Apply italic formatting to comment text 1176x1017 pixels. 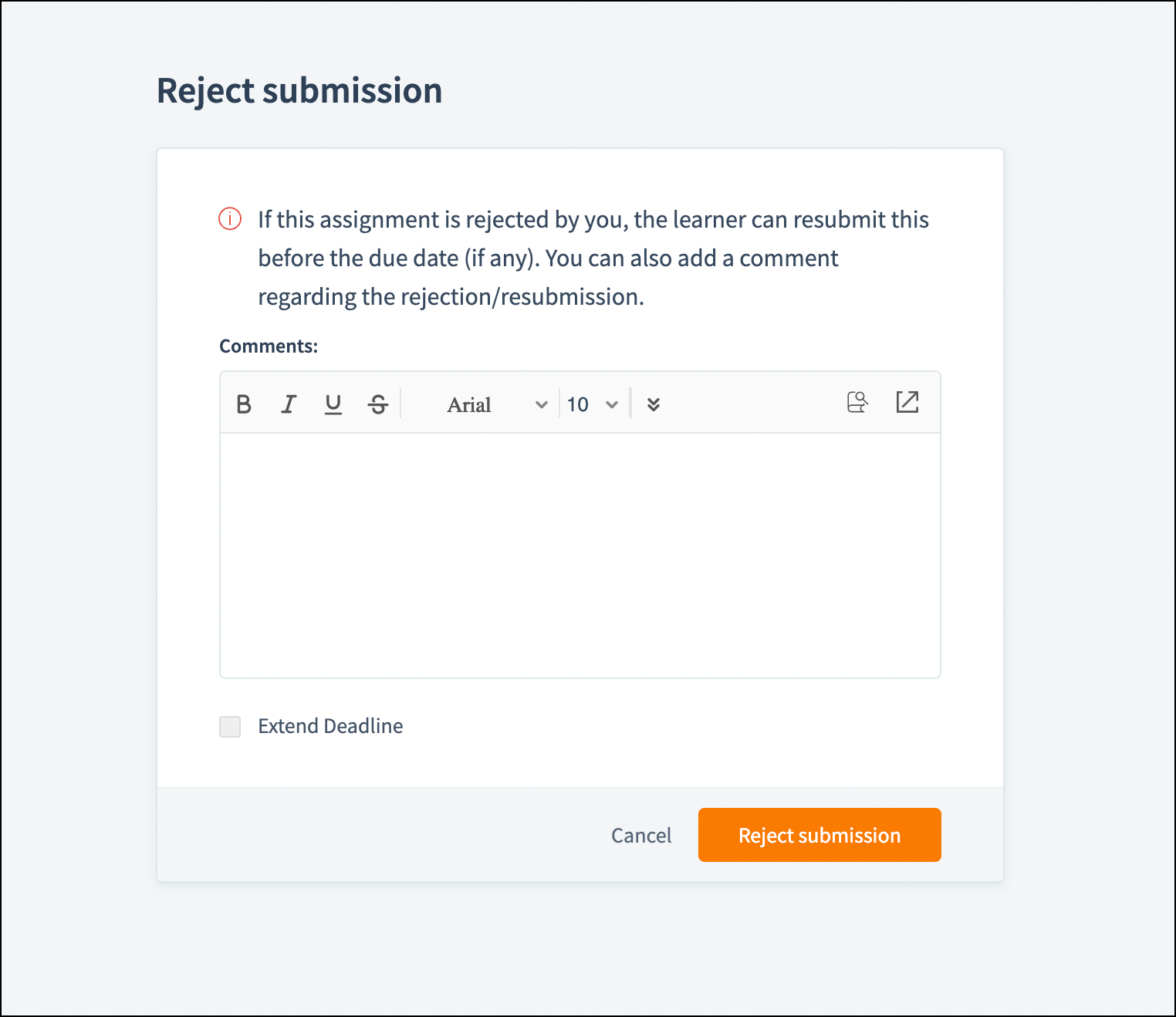tap(289, 404)
